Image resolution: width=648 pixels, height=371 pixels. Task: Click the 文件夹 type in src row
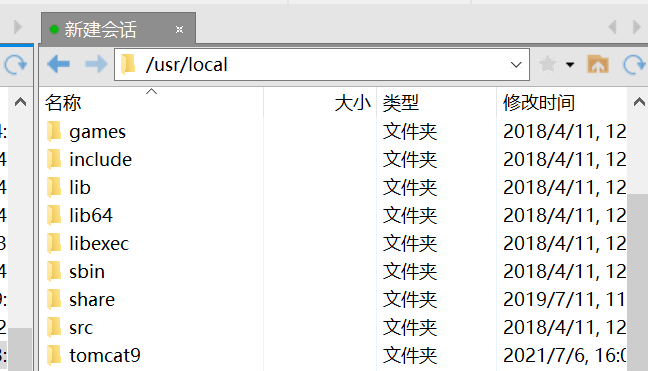tap(410, 328)
